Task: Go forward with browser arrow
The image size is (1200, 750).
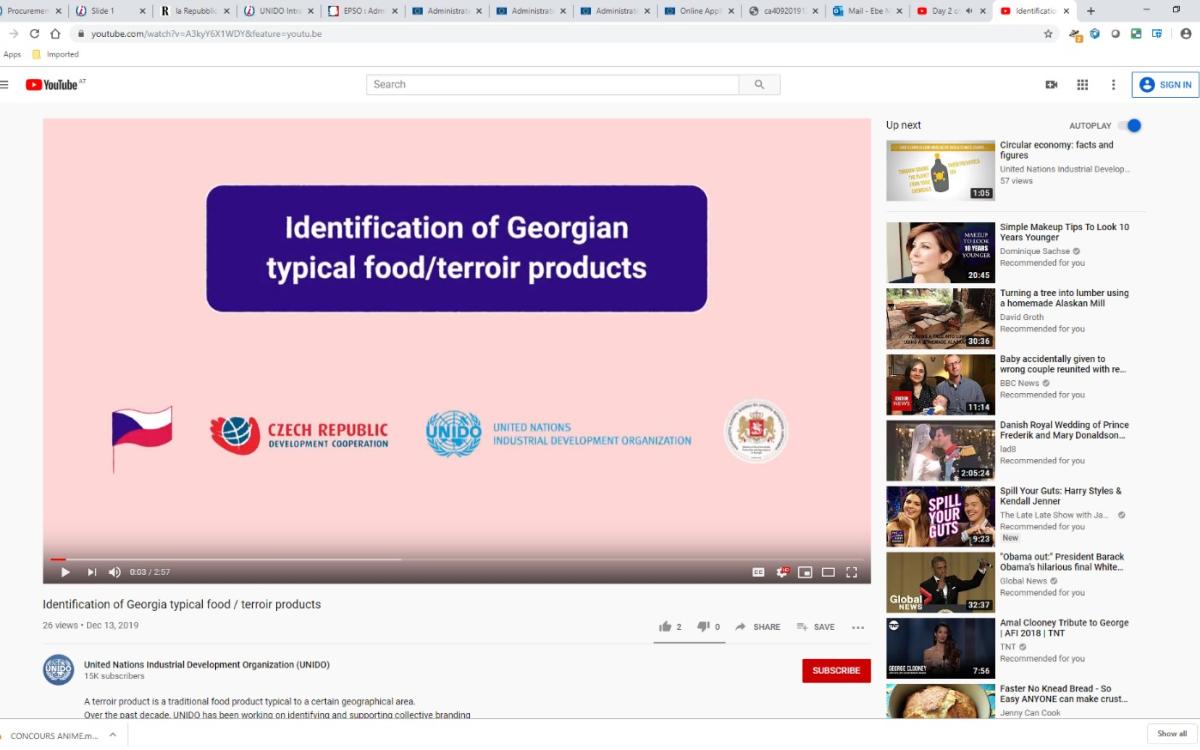Action: tap(14, 33)
